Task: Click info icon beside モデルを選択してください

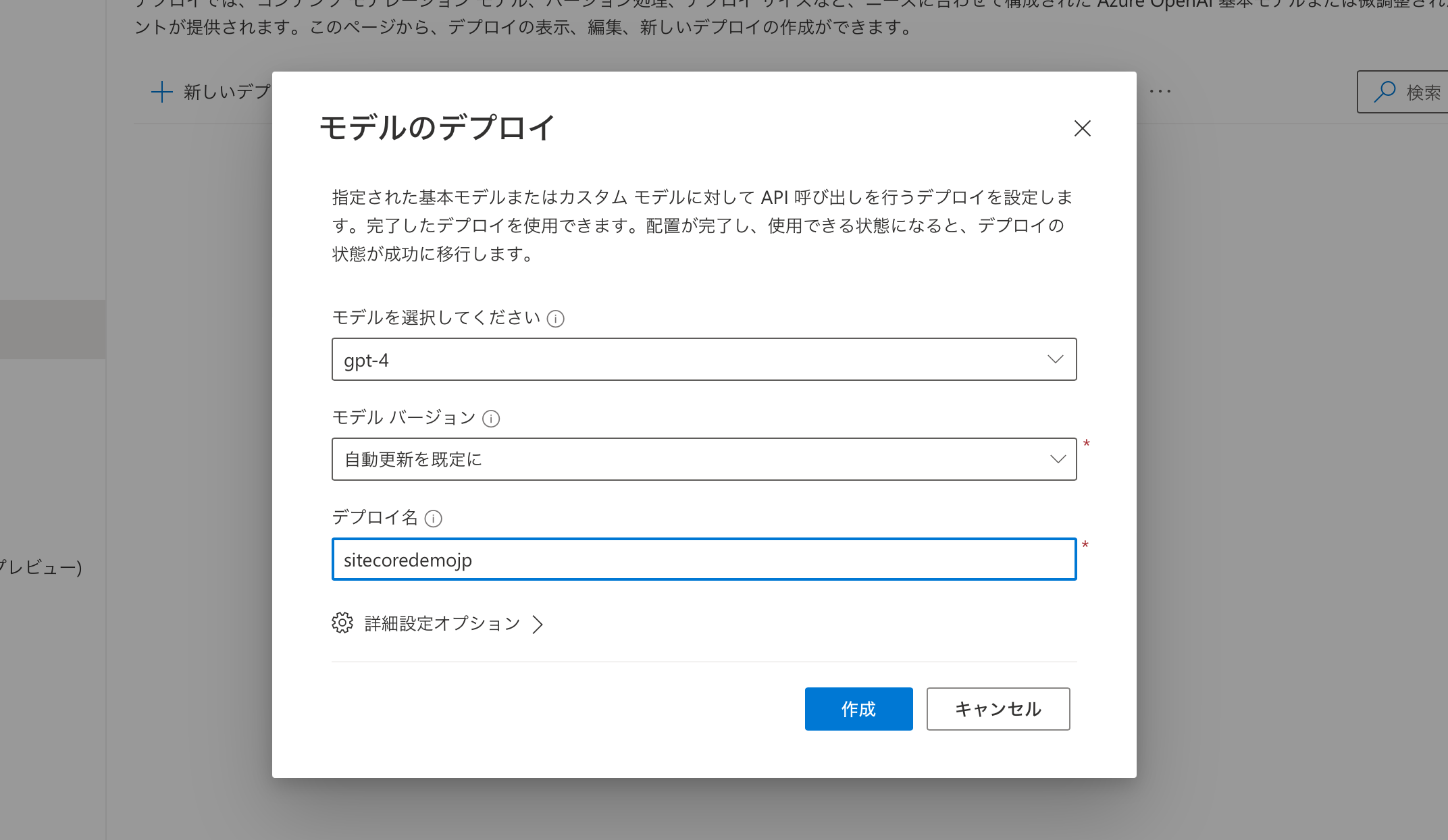Action: pyautogui.click(x=555, y=319)
